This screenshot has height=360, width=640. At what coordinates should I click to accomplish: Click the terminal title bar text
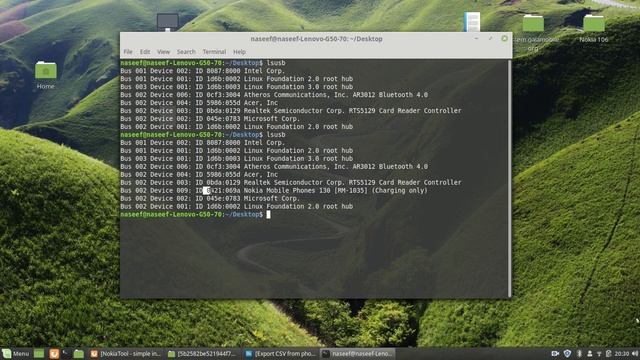[316, 39]
